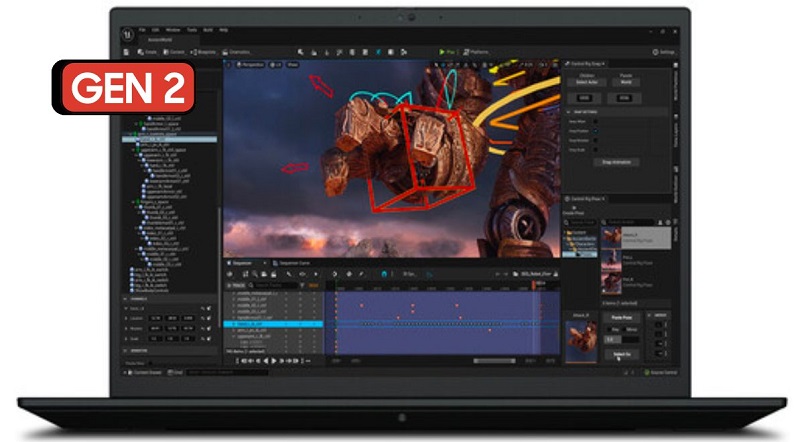Open the Platforms dropdown
The width and height of the screenshot is (800, 442).
pyautogui.click(x=476, y=52)
